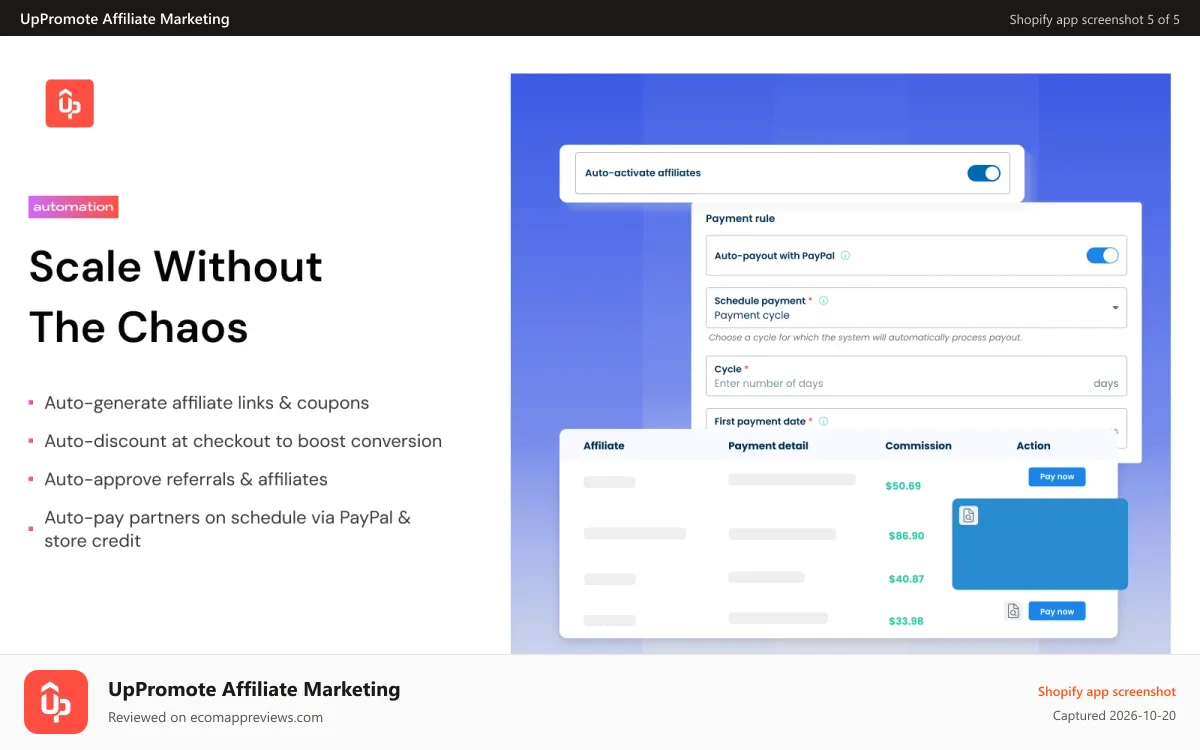The image size is (1200, 750).
Task: Turn off Auto-payout with PayPal switch
Action: pyautogui.click(x=1102, y=256)
